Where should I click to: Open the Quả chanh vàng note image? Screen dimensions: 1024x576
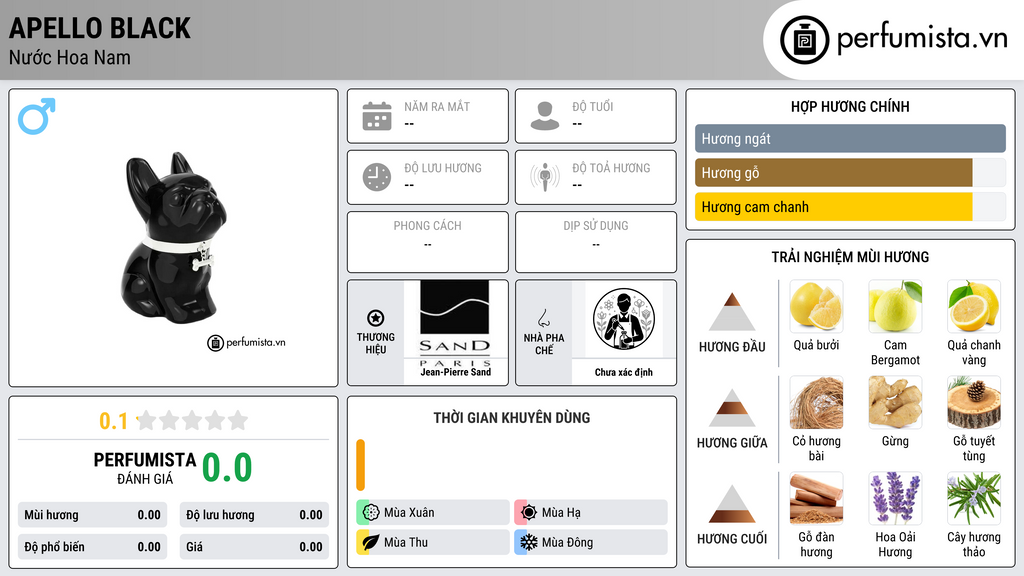point(974,306)
